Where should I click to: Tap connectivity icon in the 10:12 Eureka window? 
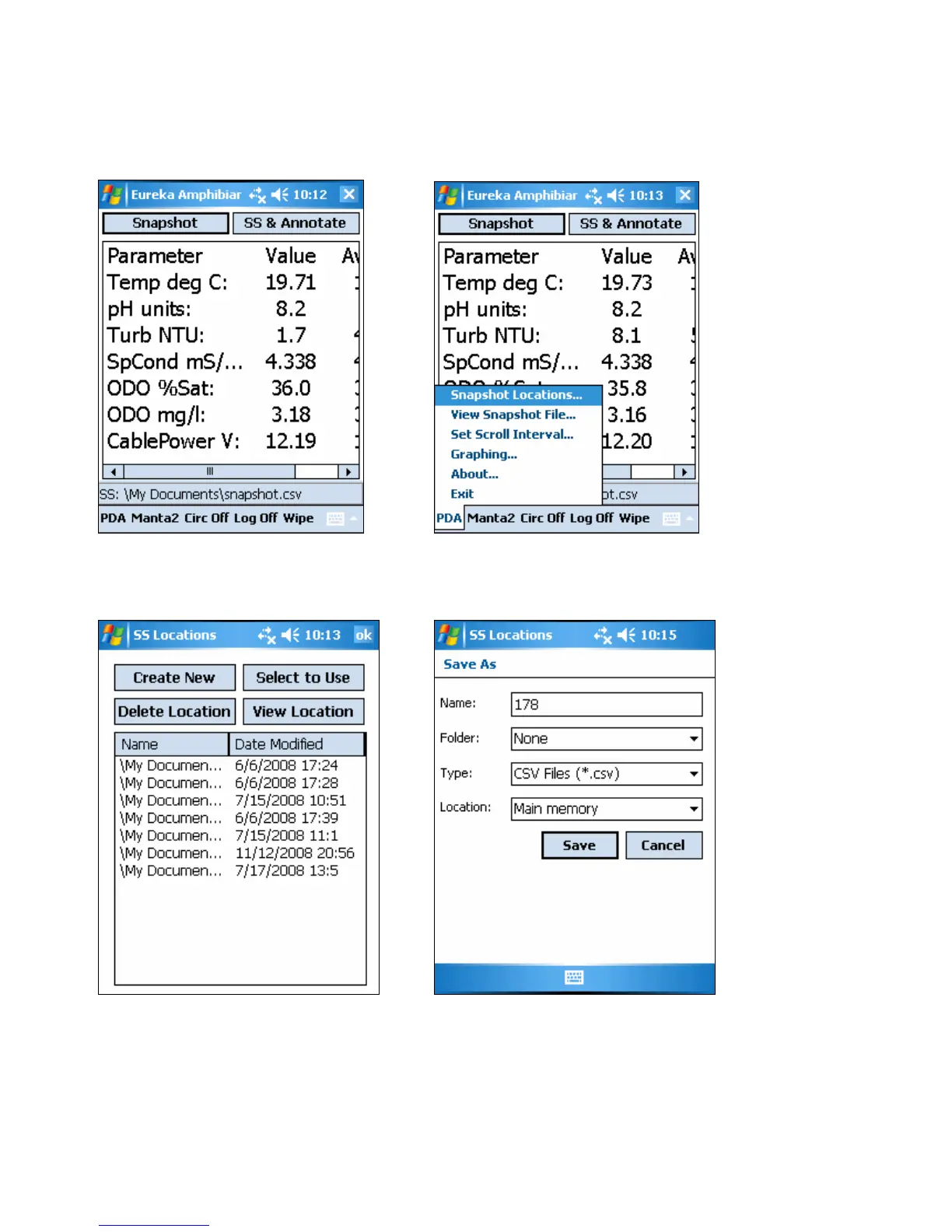point(257,194)
